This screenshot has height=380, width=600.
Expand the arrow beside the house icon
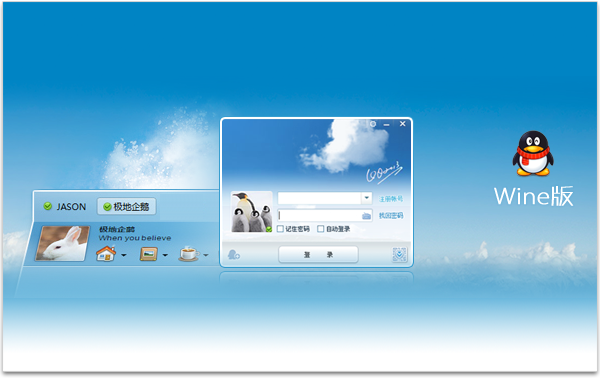click(x=124, y=255)
